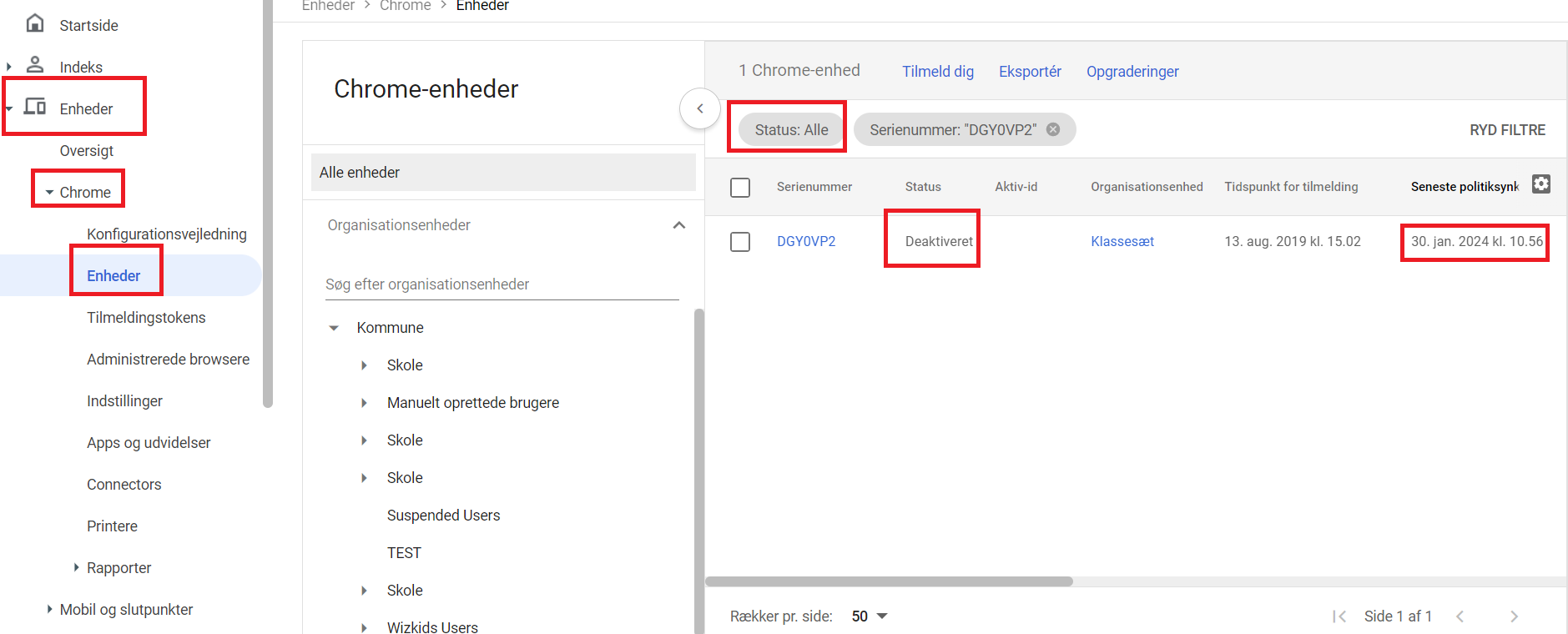Click the Startside home icon

pos(35,23)
